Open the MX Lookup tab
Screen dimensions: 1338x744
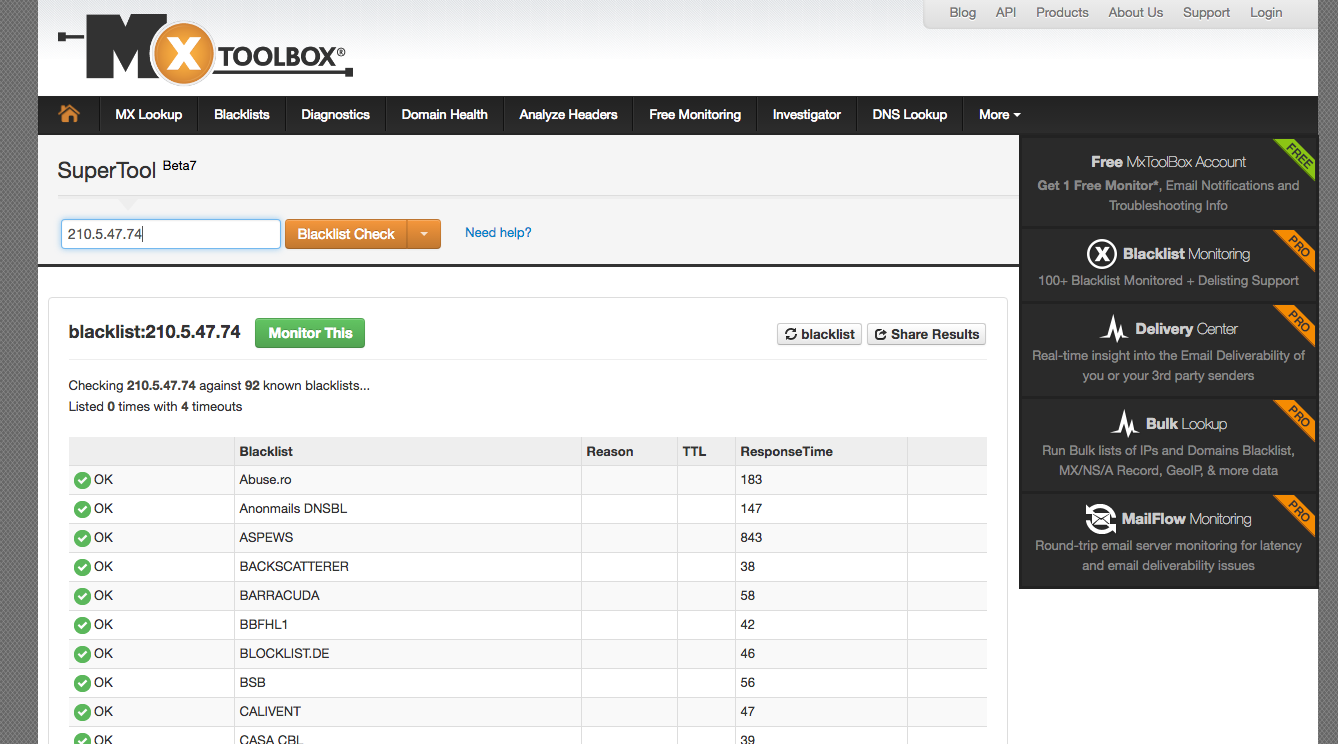point(148,115)
